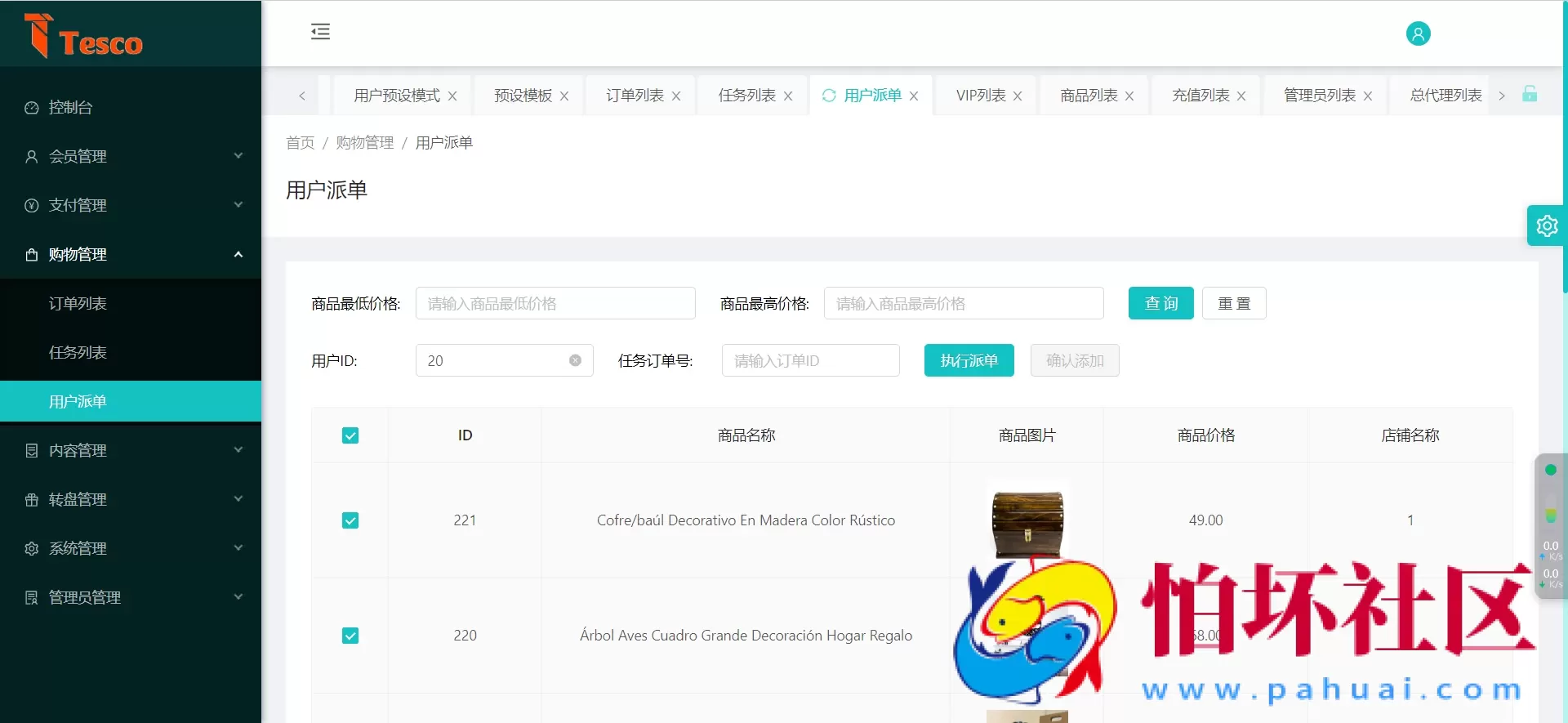Switch to the 商品列表 tab
Image resolution: width=1568 pixels, height=723 pixels.
1089,96
